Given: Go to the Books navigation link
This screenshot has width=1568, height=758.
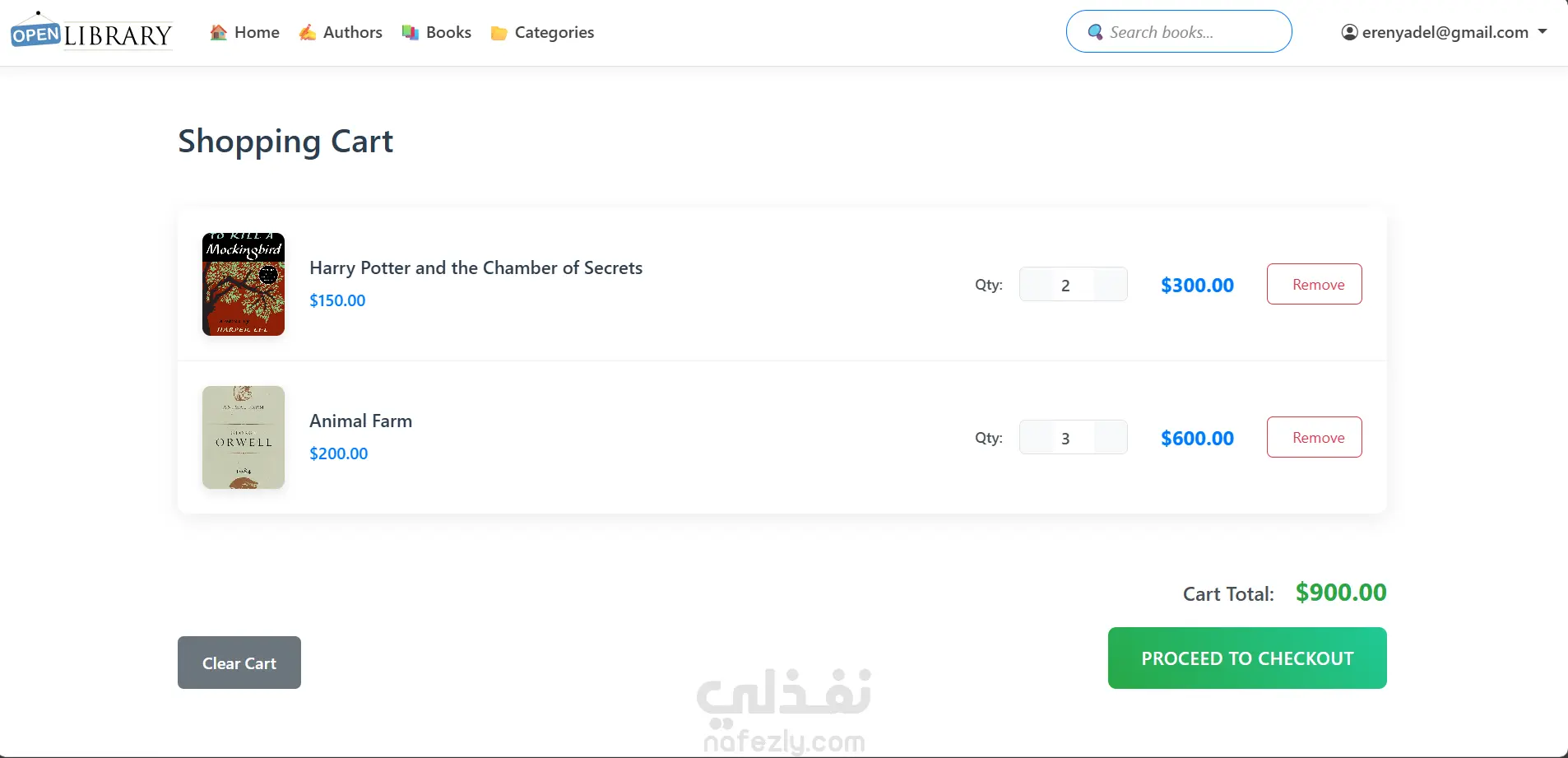Looking at the screenshot, I should tap(448, 33).
